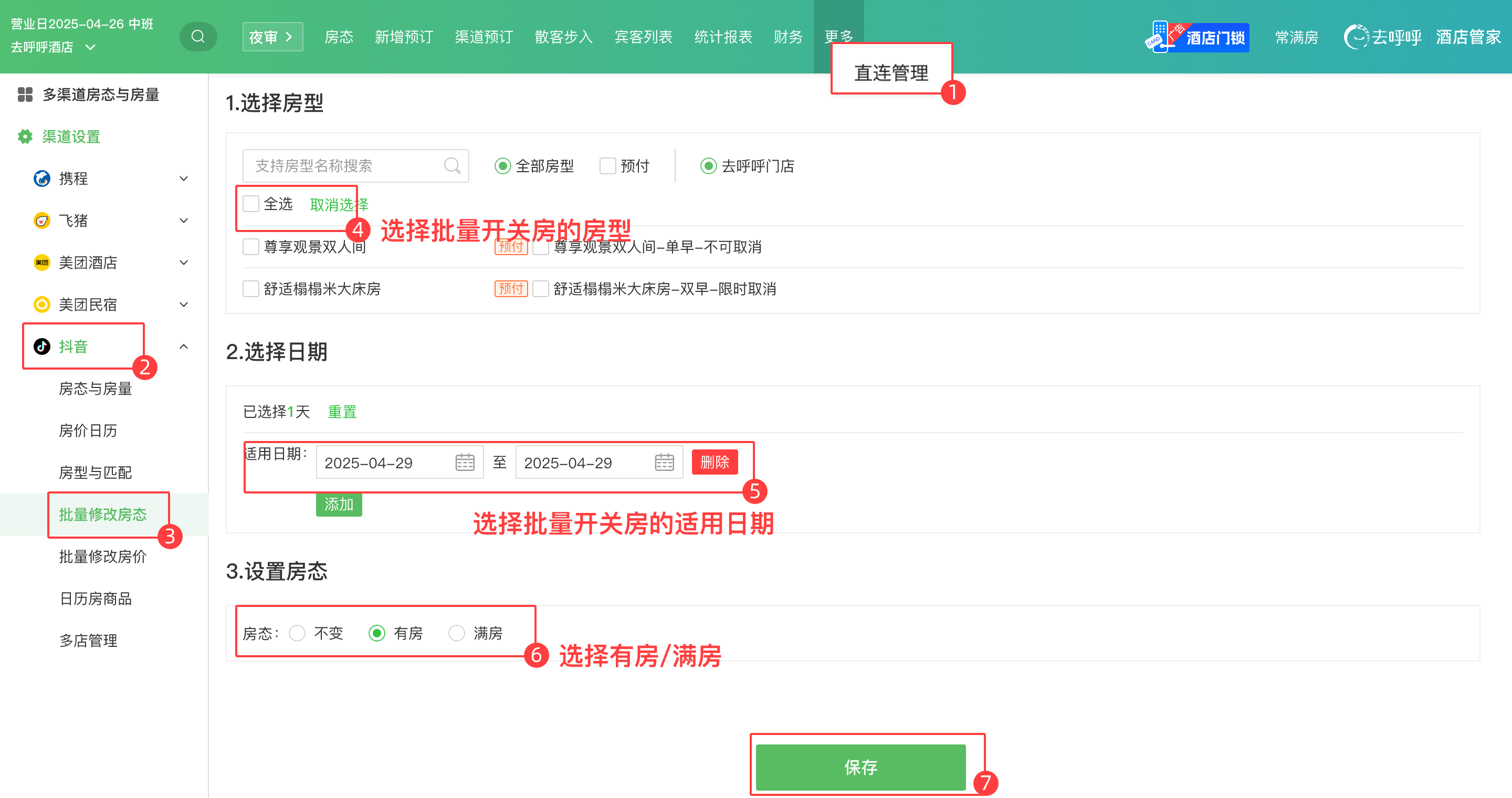Click the green 保存 button
This screenshot has height=798, width=1512.
click(x=860, y=767)
